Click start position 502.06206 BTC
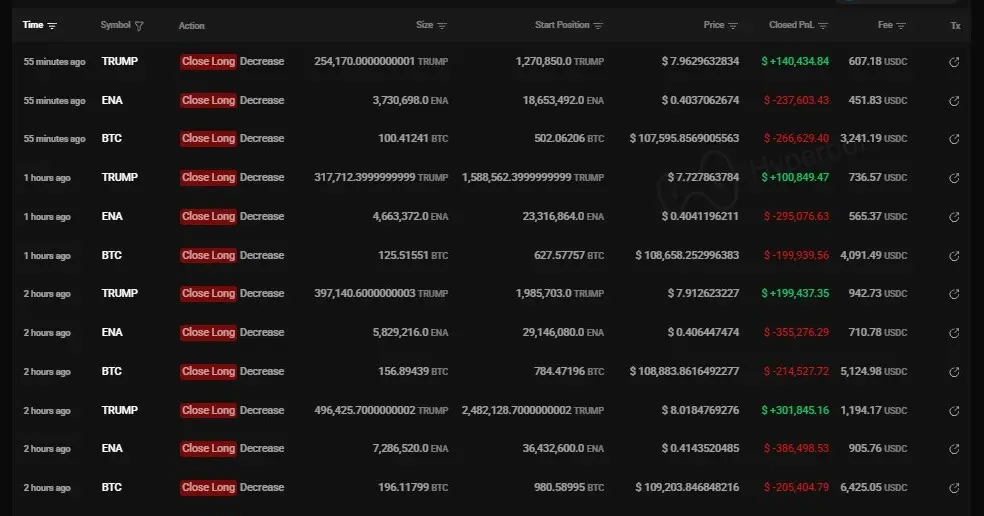The width and height of the screenshot is (984, 516). 569,139
